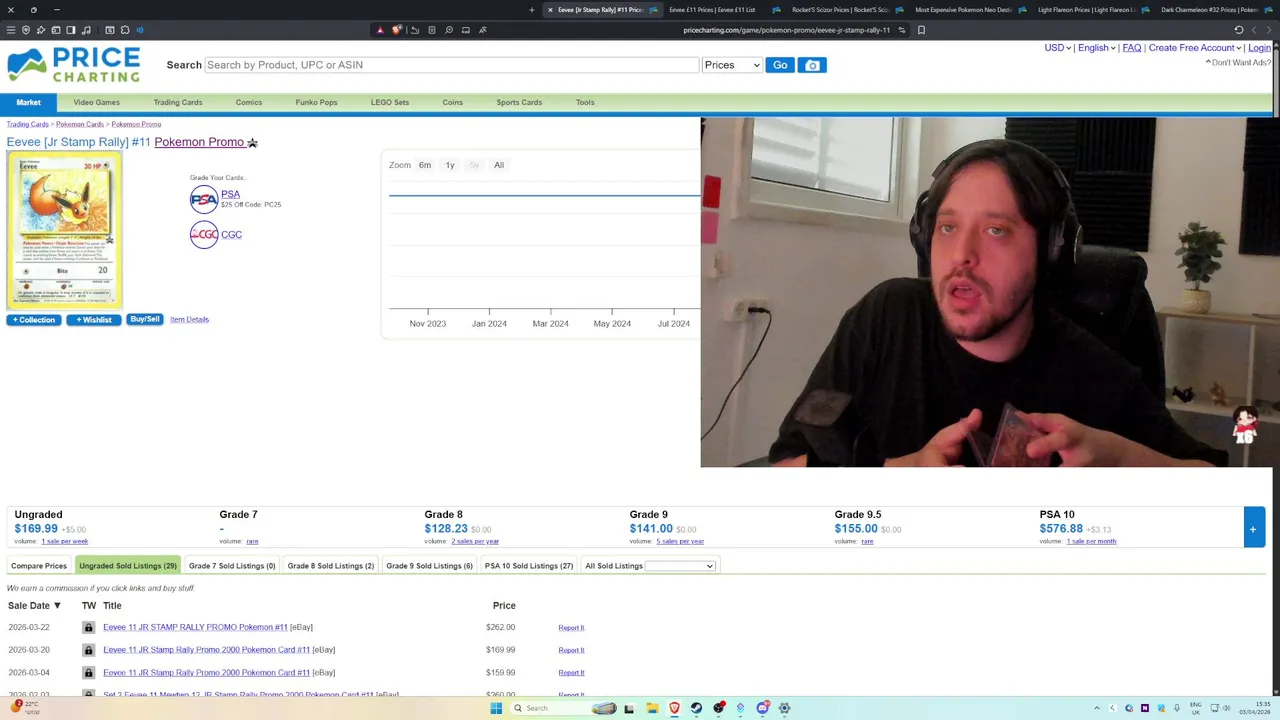Viewport: 1280px width, 720px height.
Task: Click lock icon on 2026-03-04 sale row
Action: 88,673
